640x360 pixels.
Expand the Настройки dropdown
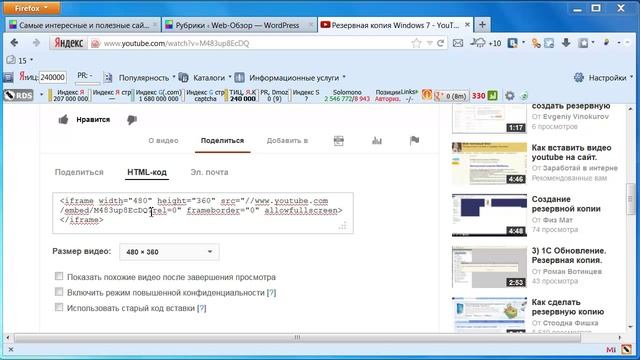(x=631, y=77)
